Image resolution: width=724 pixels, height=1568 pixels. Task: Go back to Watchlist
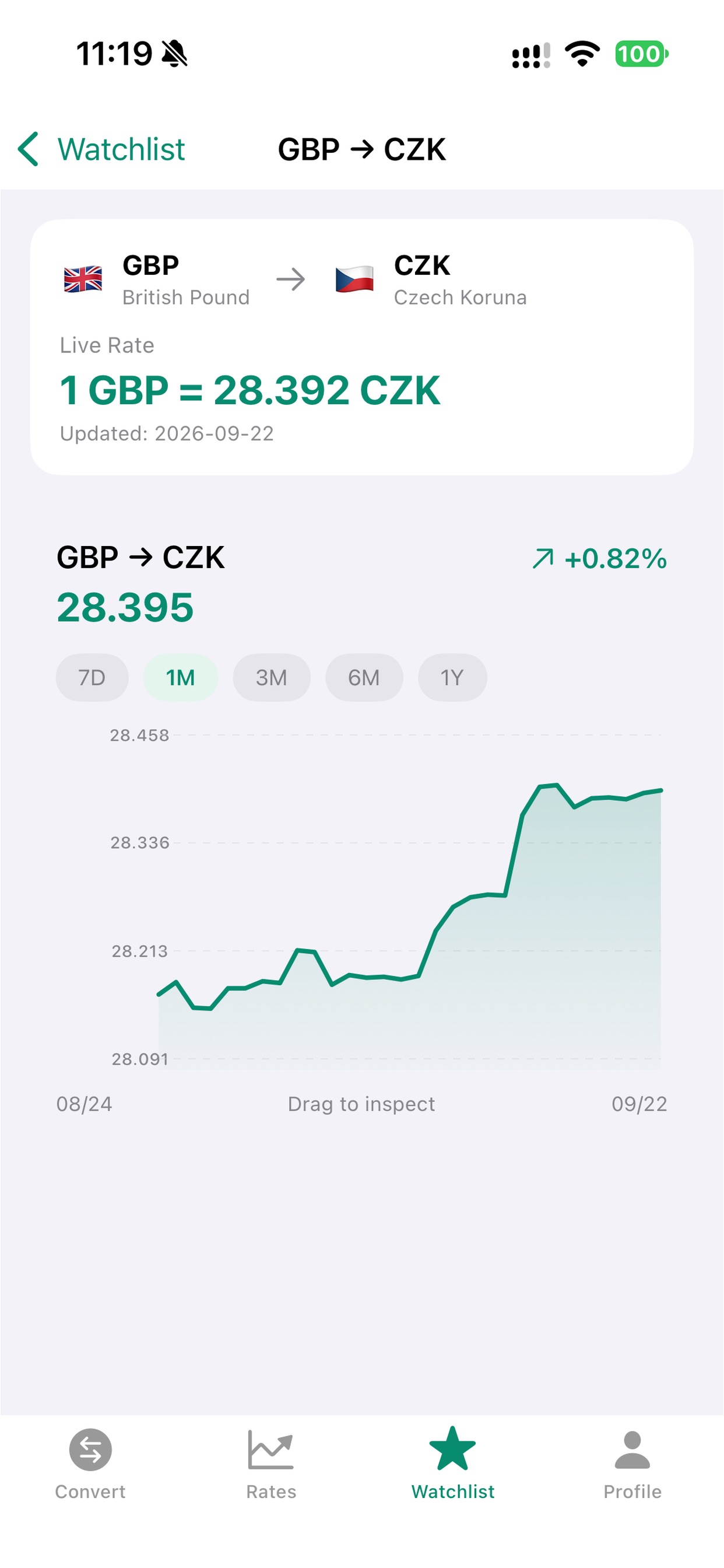[121, 149]
